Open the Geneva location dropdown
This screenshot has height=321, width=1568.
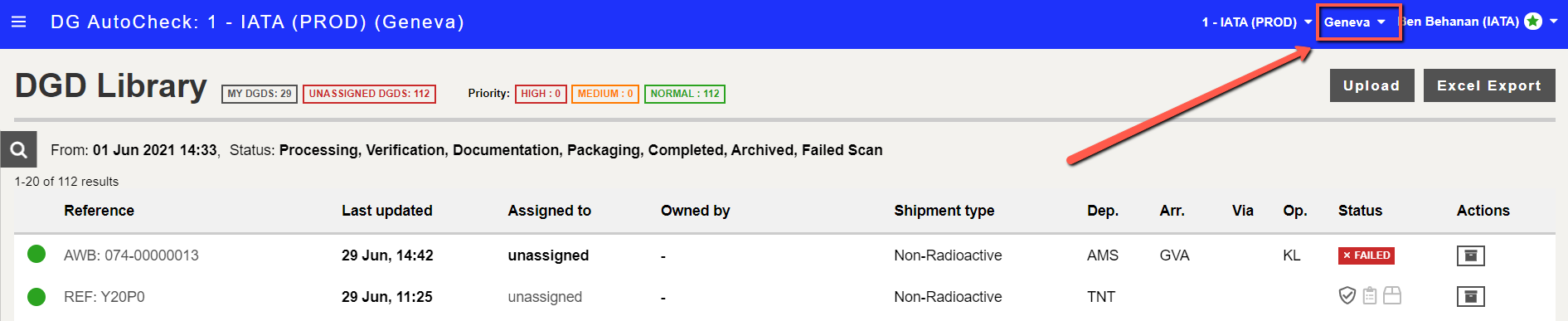(x=1355, y=22)
